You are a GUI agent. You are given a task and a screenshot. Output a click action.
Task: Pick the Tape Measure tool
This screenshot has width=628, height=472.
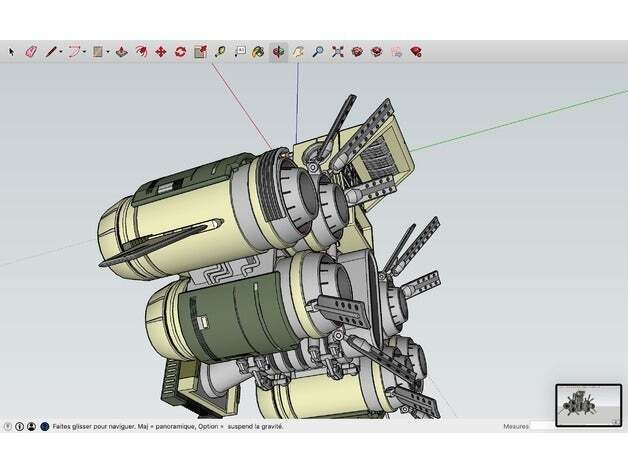click(219, 51)
